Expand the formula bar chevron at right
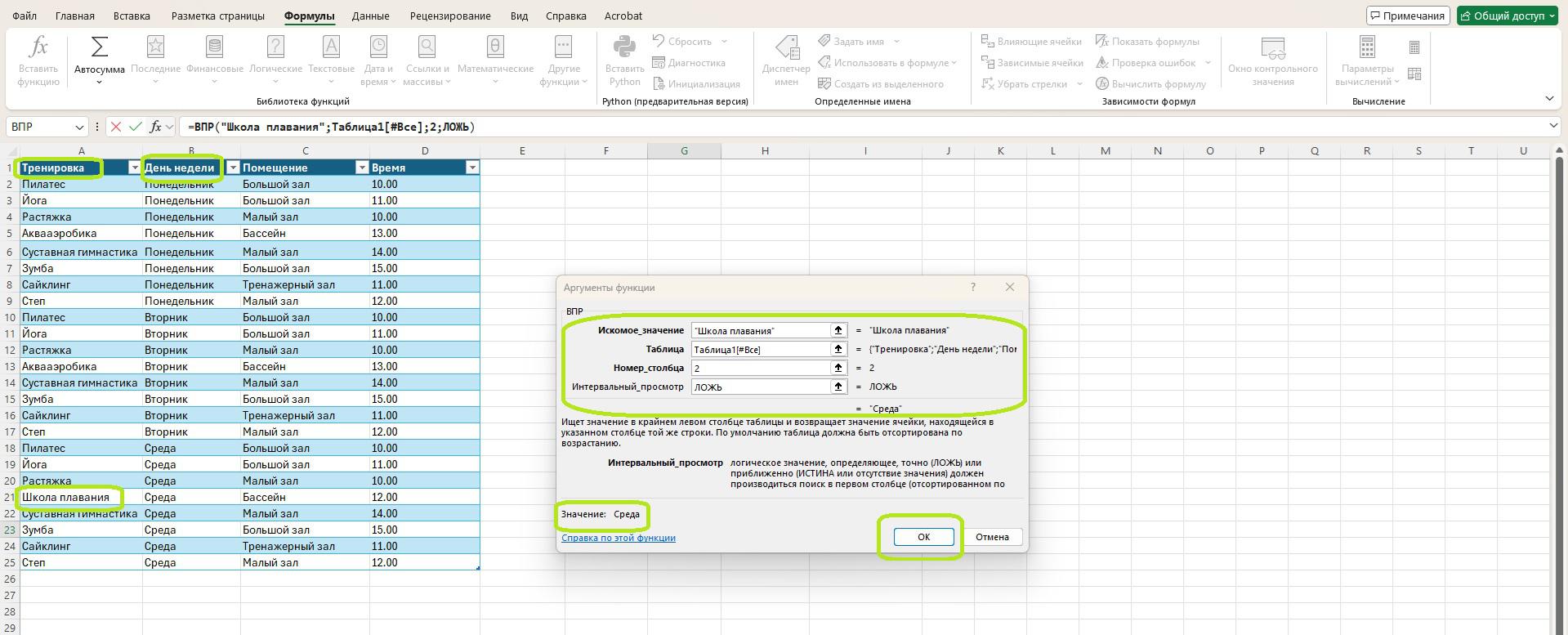Viewport: 1568px width, 635px height. coord(1553,126)
